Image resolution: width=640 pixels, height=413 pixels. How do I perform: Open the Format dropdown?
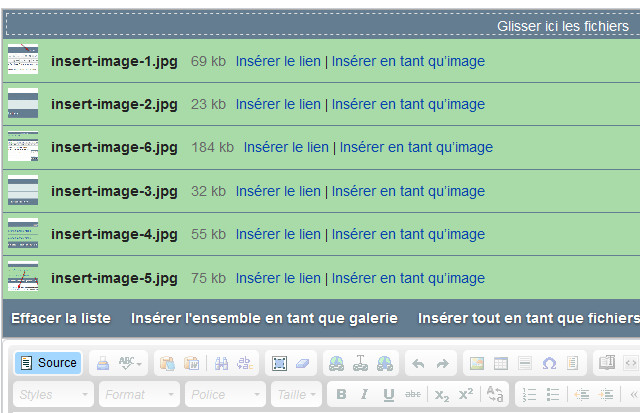(x=139, y=394)
